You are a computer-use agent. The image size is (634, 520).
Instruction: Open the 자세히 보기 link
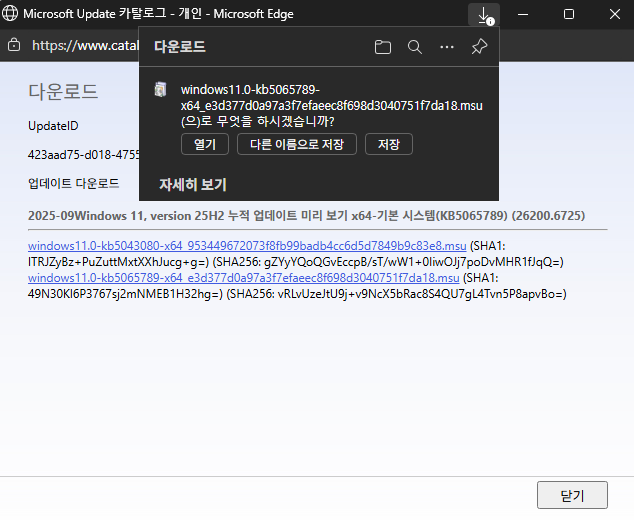pyautogui.click(x=193, y=184)
